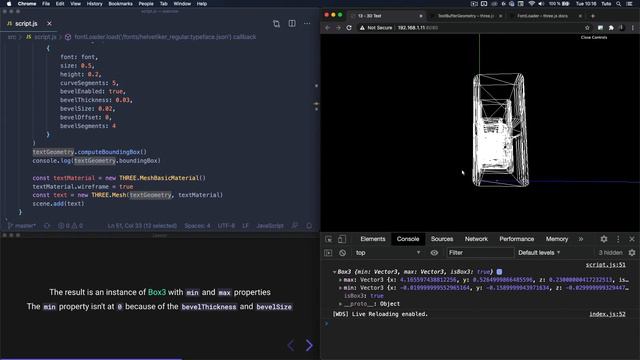Click Close Controls in the page
The image size is (640, 360).
click(594, 37)
